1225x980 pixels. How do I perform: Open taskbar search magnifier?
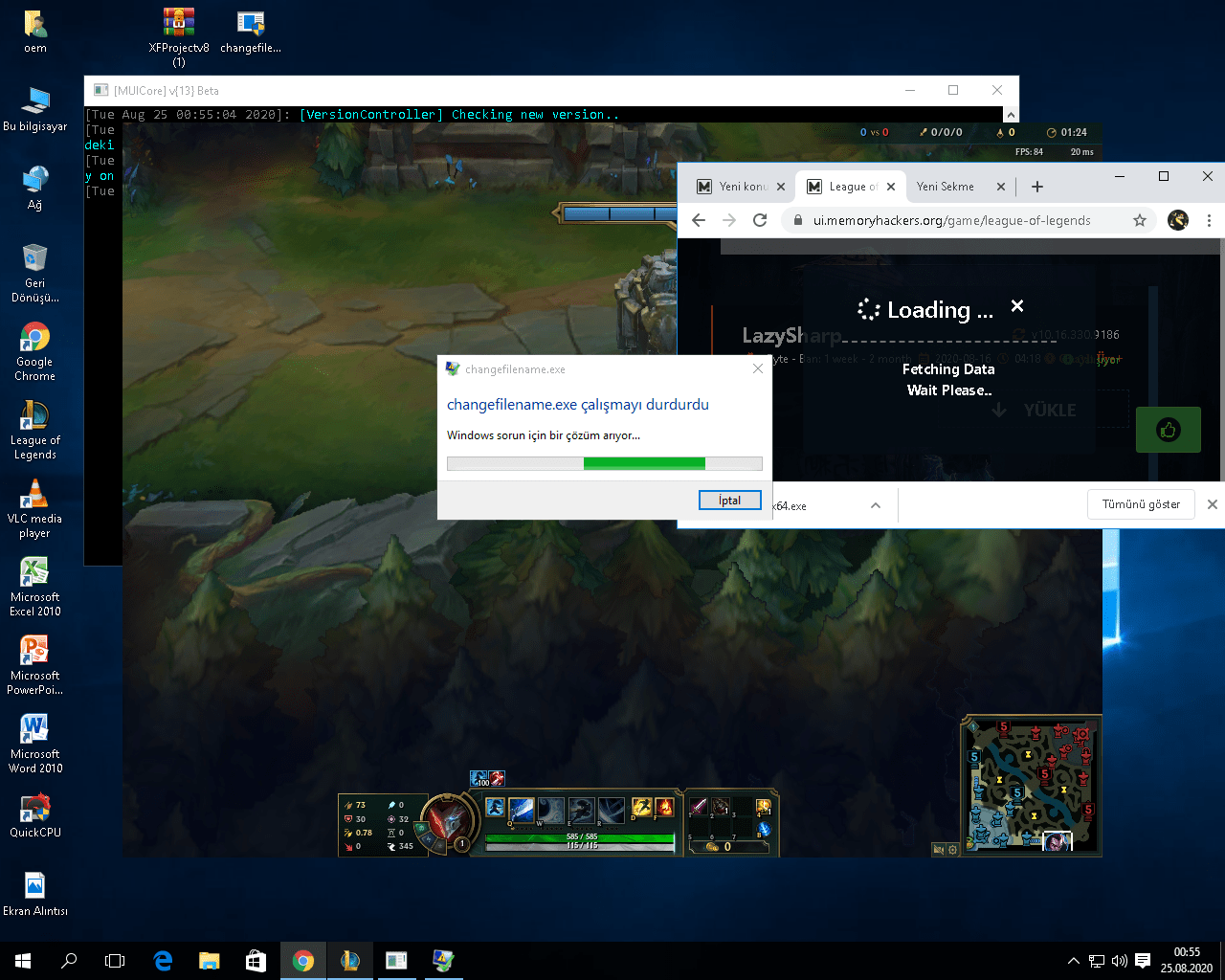click(x=69, y=961)
